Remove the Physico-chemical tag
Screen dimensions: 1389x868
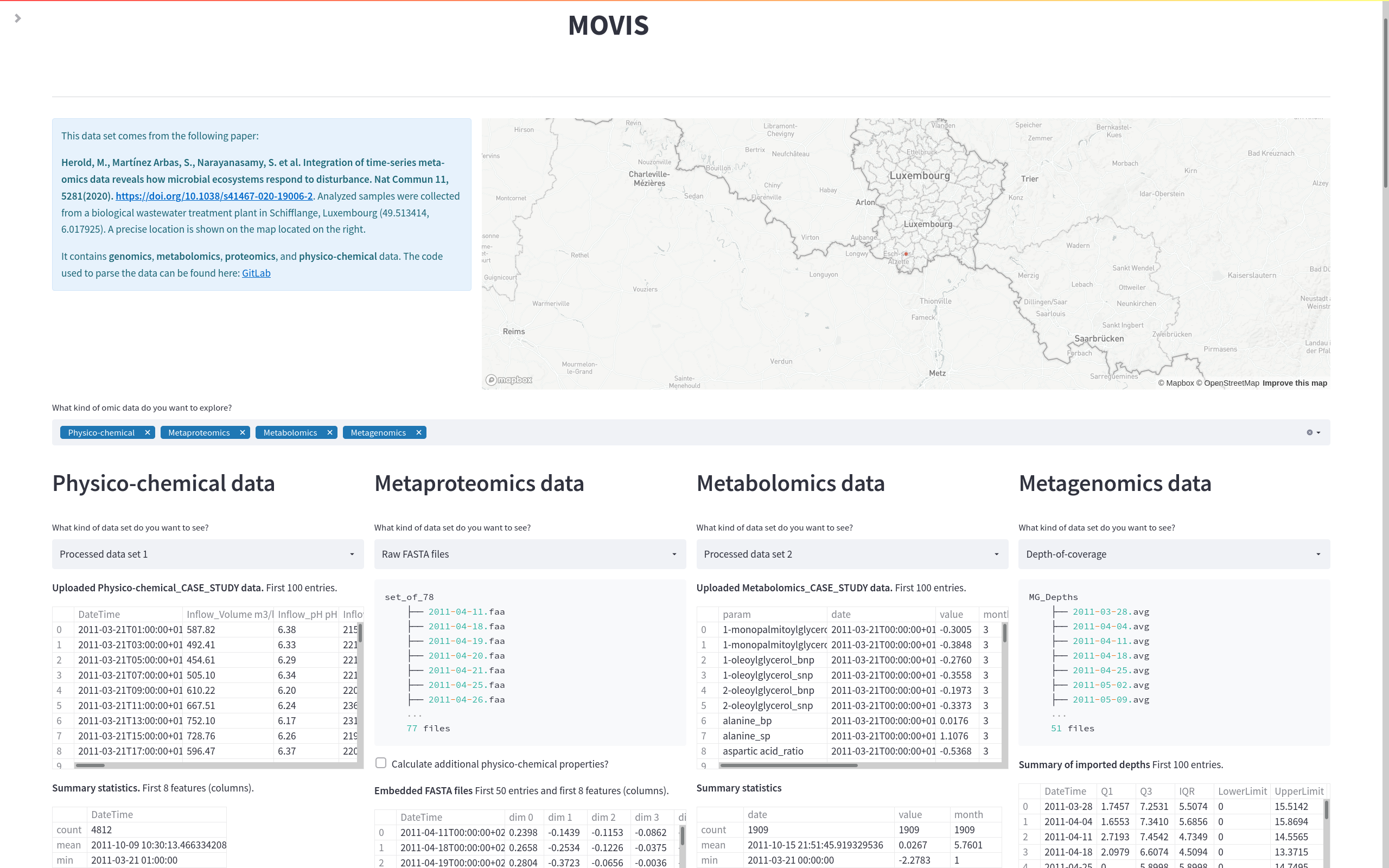[148, 433]
